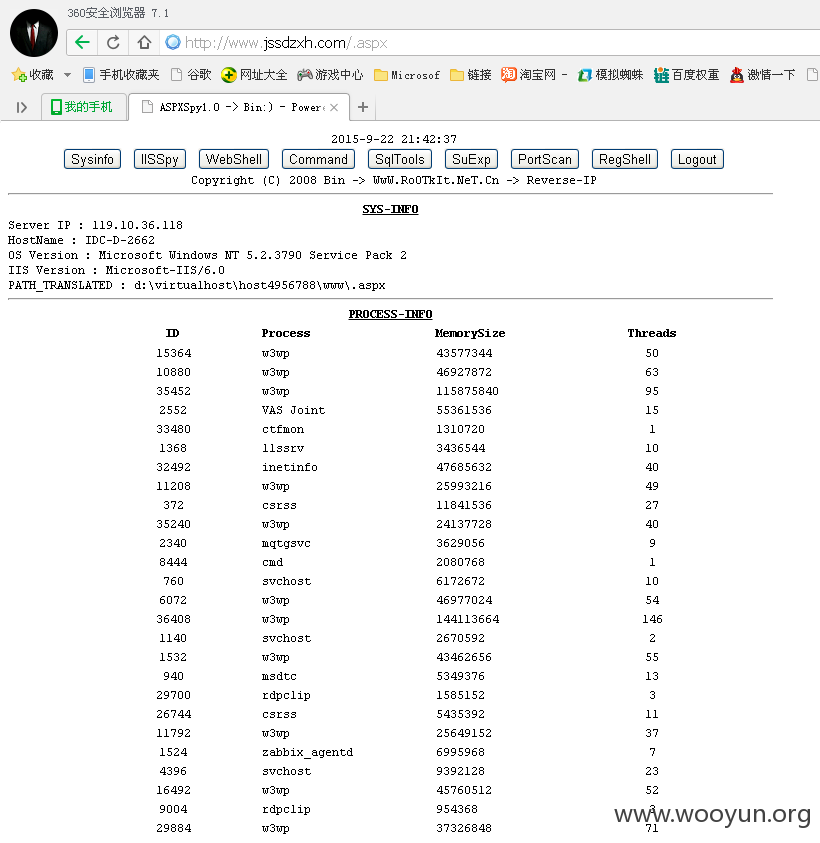Switch to 我的手机 tab
The height and width of the screenshot is (843, 820).
[x=83, y=107]
